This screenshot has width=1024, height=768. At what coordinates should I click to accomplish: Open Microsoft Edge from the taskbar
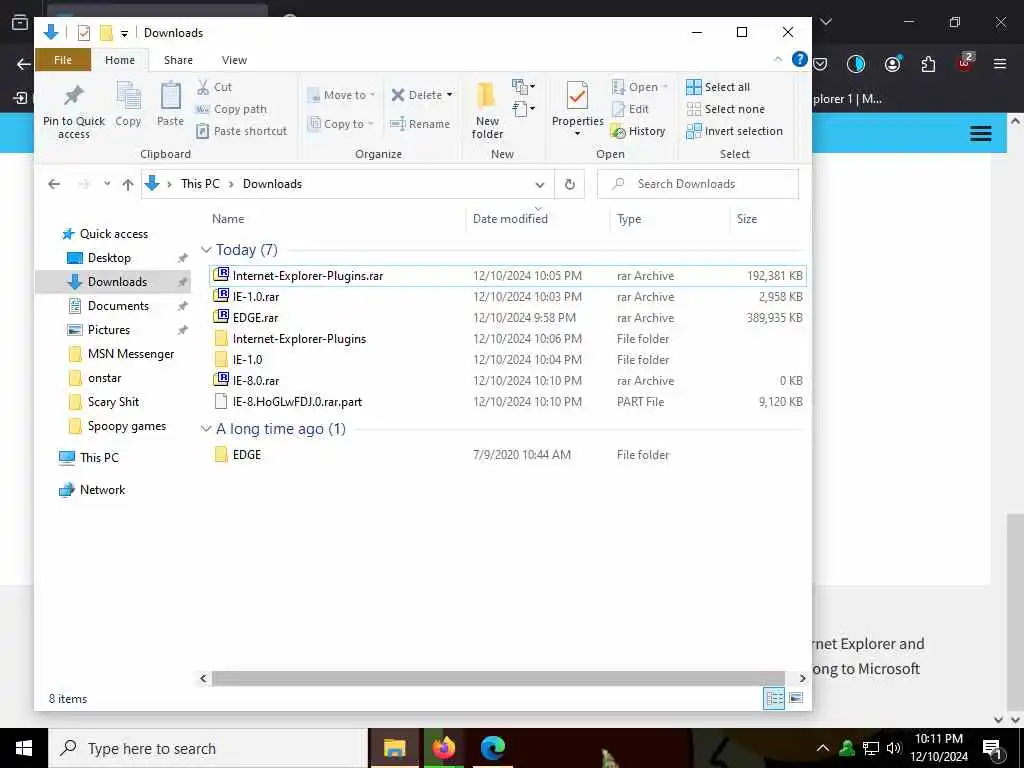point(492,748)
